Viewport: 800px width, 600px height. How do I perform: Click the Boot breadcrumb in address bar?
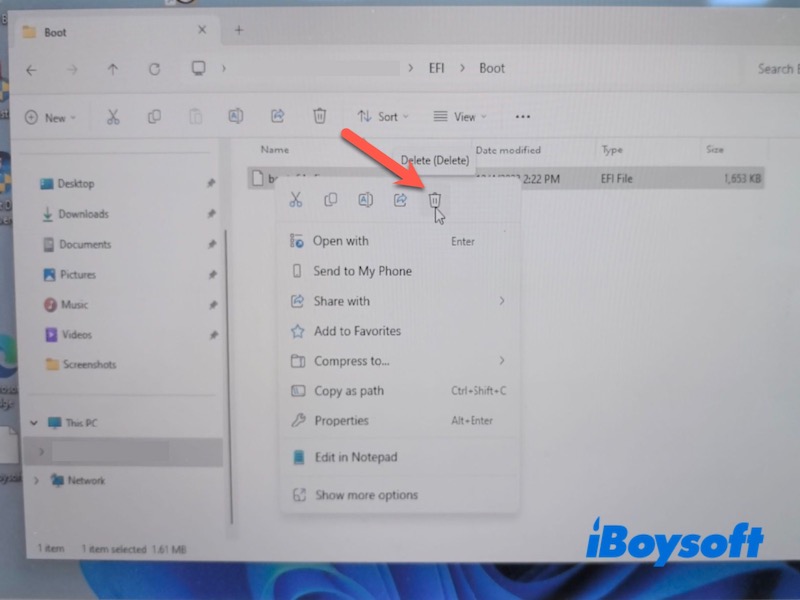pos(492,68)
